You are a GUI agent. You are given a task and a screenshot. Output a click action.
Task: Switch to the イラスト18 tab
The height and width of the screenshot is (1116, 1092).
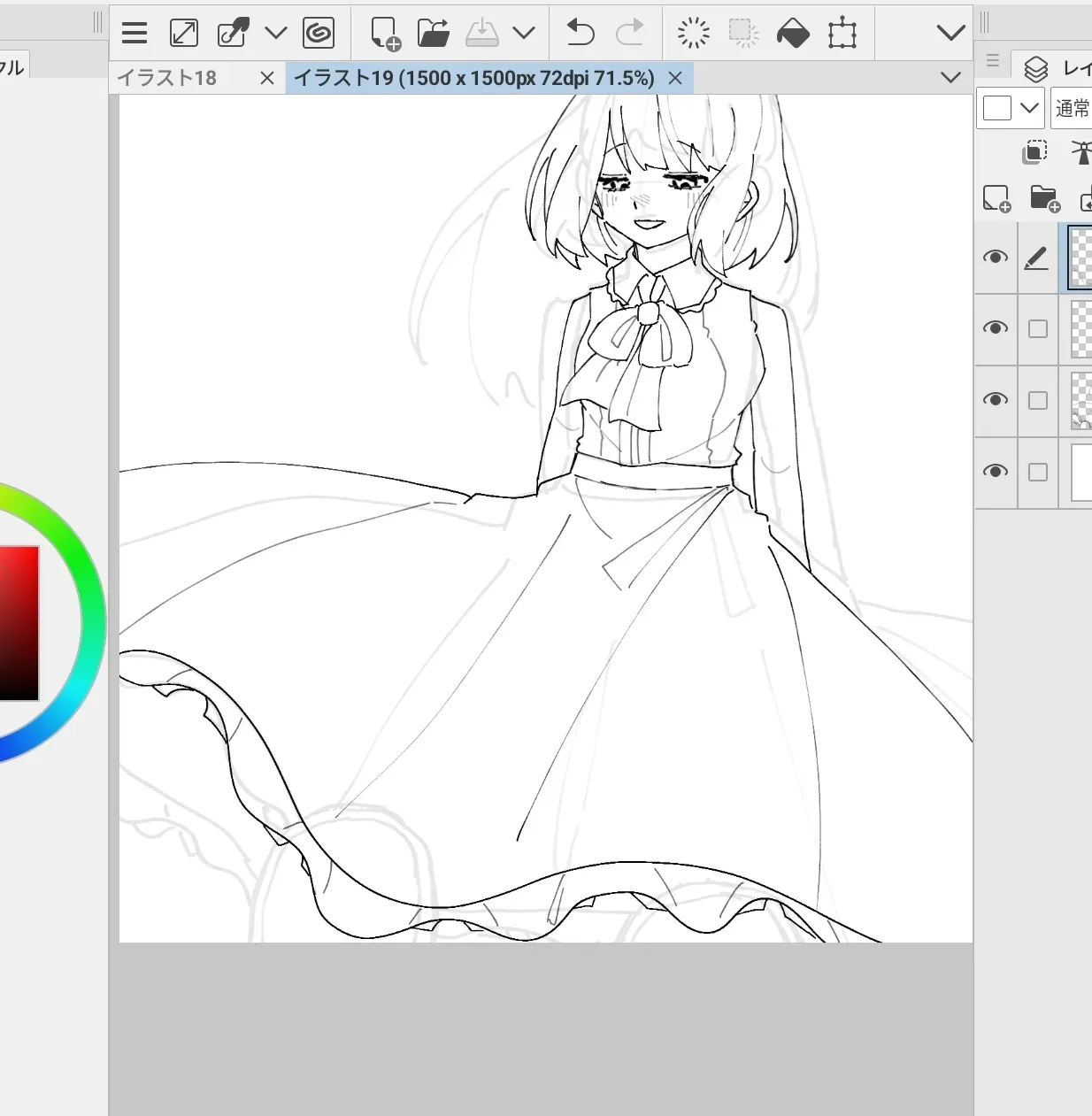pos(167,78)
